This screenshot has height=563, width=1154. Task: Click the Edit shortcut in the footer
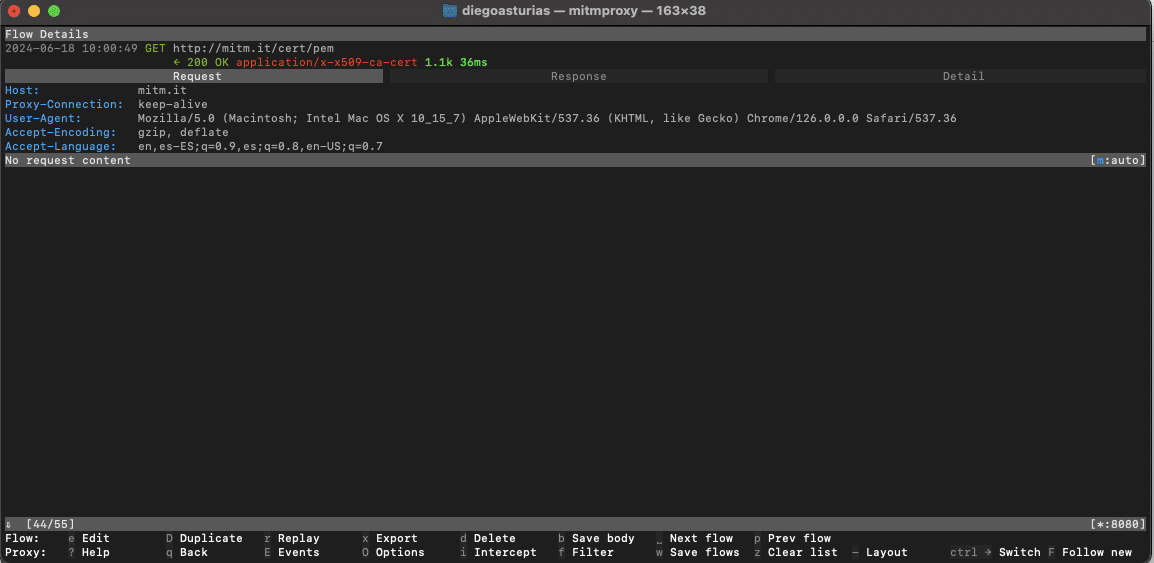89,538
